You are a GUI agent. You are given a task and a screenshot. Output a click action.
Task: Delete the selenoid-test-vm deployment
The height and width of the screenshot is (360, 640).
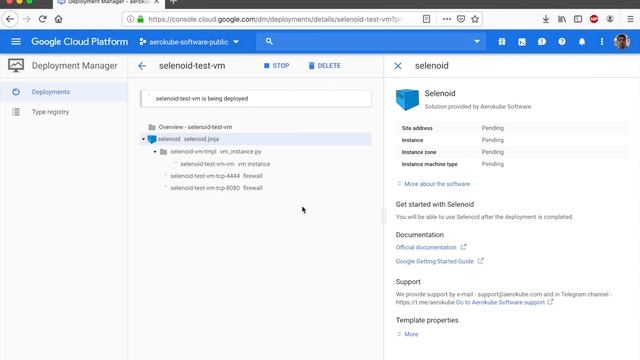324,66
